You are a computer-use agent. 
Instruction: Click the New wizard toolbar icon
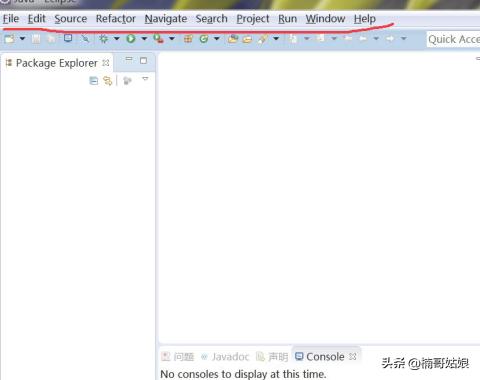tap(10, 39)
